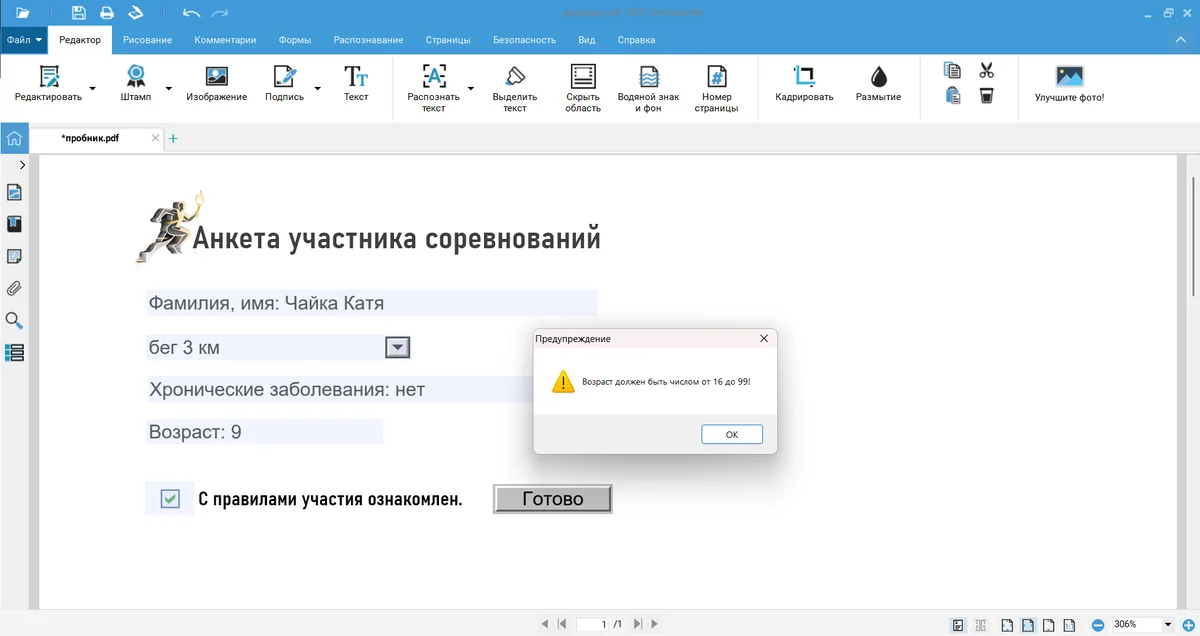Click the Page number (Номер страницы) icon
1200x636 pixels.
point(716,77)
